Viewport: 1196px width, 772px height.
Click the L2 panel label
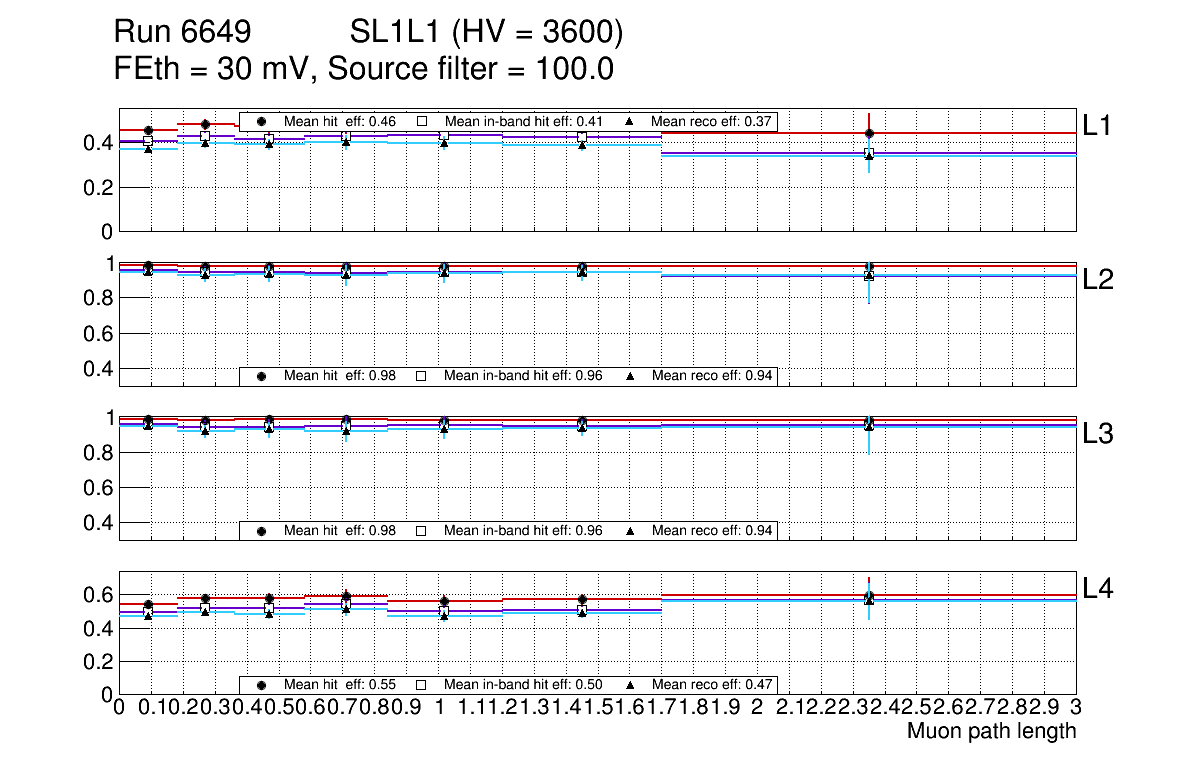tap(1098, 280)
